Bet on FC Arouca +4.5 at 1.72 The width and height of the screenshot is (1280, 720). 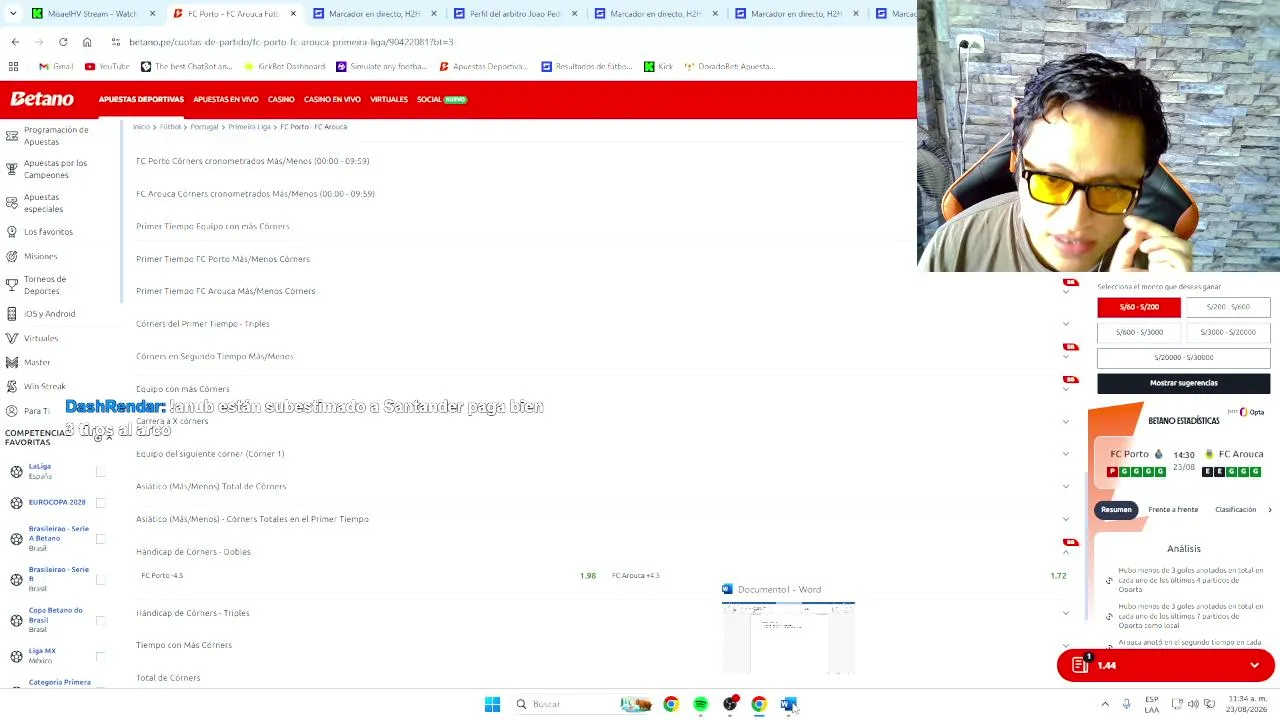[x=838, y=576]
